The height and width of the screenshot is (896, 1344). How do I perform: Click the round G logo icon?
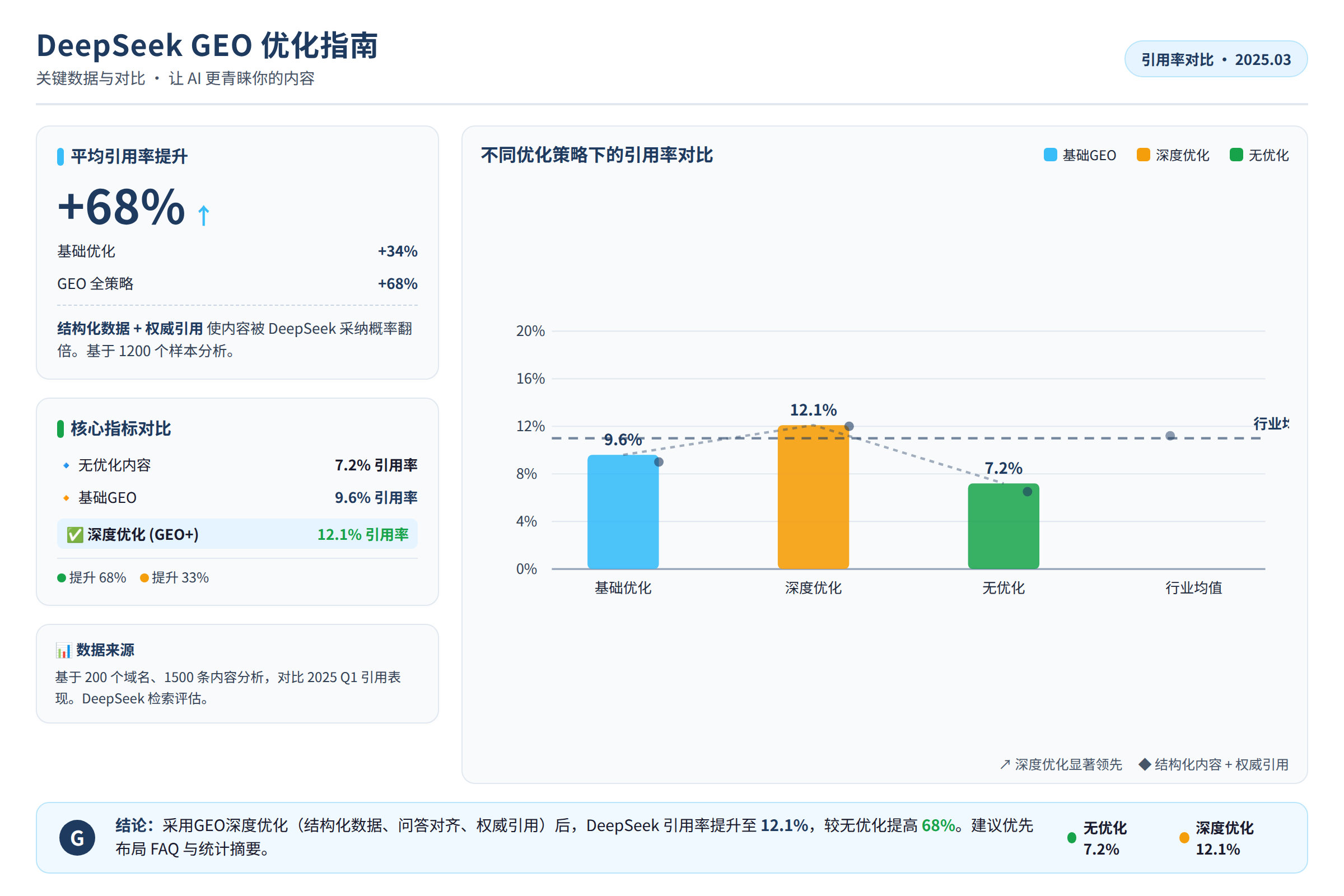point(77,838)
